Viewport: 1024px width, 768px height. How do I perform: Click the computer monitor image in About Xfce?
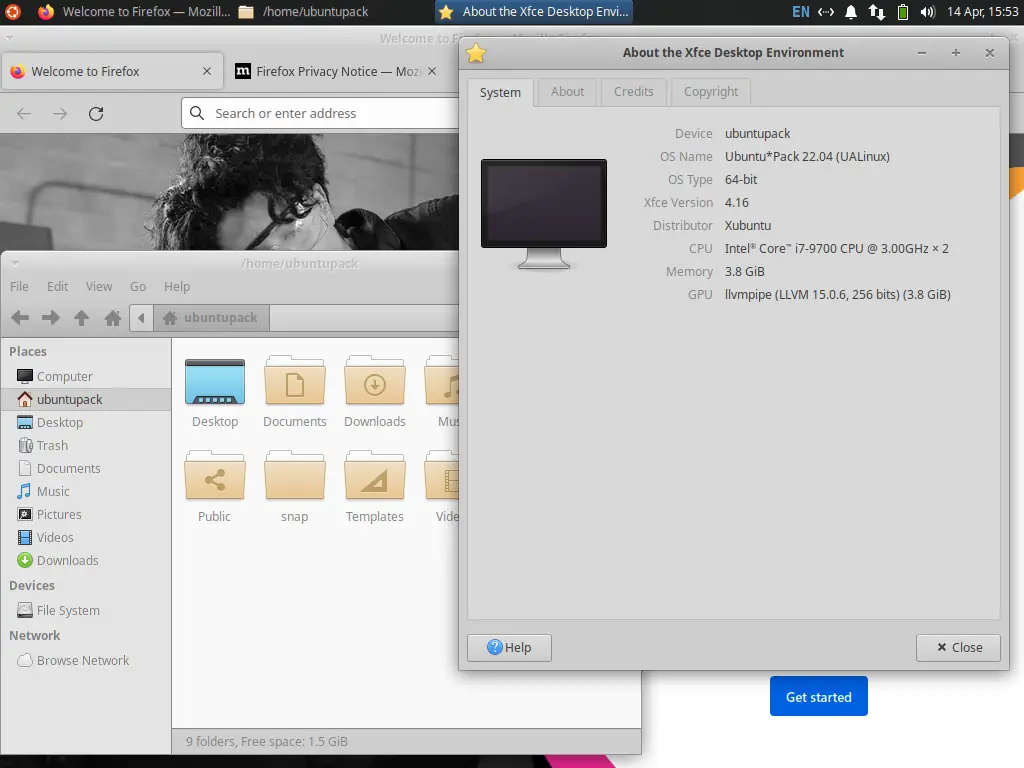pos(544,214)
